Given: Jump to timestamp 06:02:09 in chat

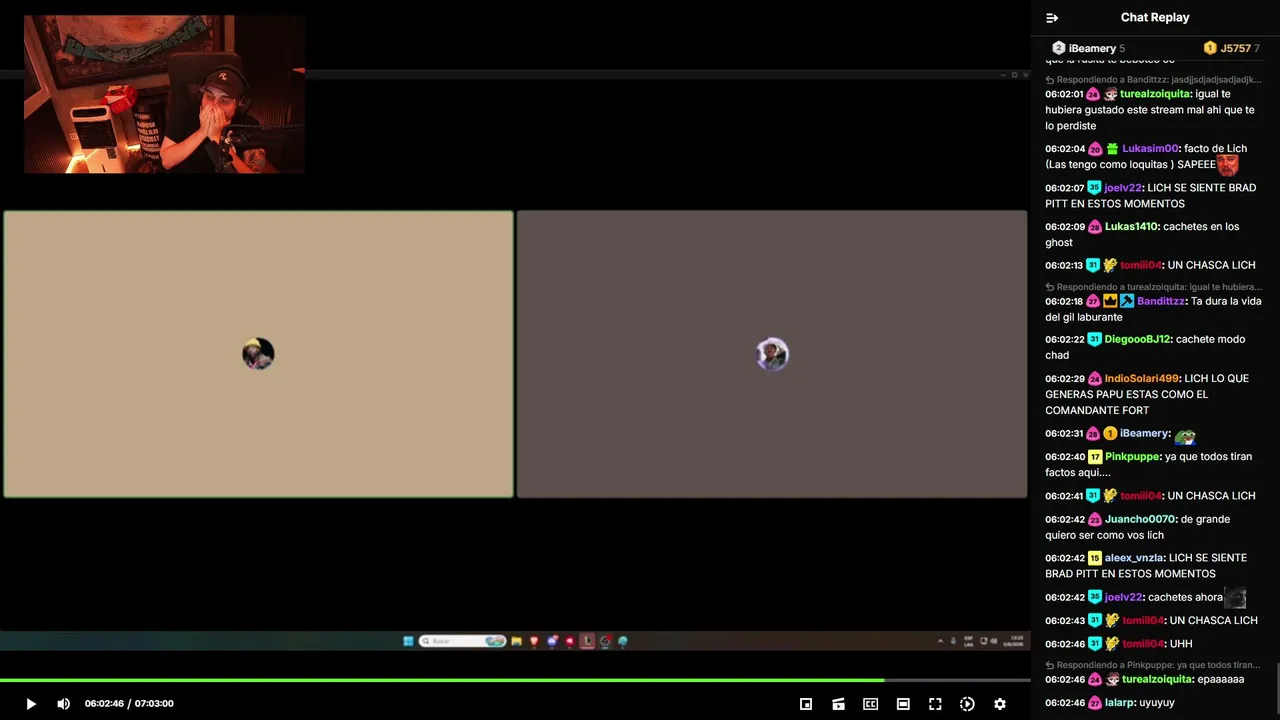Looking at the screenshot, I should coord(1065,227).
